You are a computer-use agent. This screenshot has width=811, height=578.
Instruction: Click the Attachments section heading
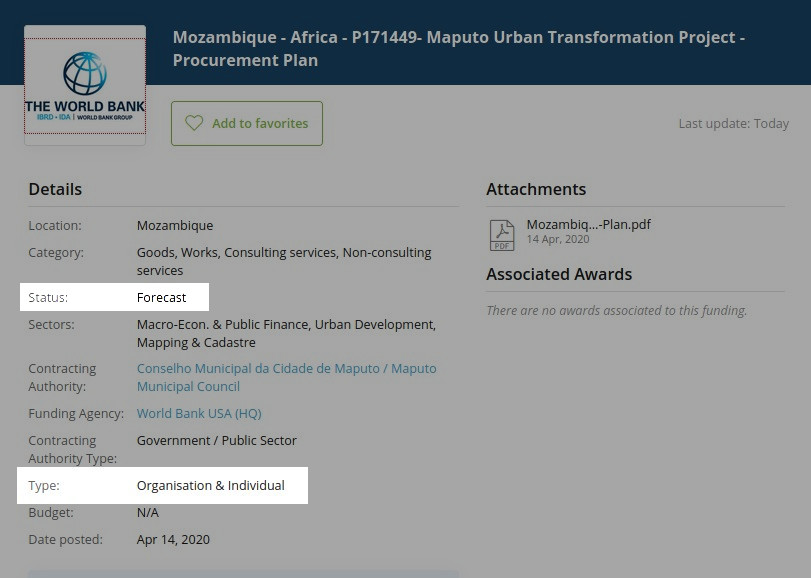tap(536, 189)
